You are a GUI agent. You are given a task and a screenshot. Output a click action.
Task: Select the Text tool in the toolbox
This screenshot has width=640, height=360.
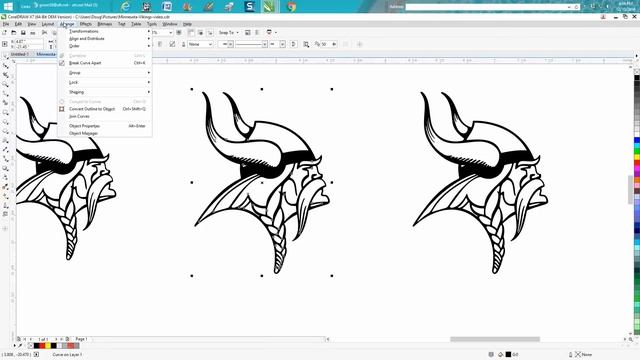click(x=5, y=141)
